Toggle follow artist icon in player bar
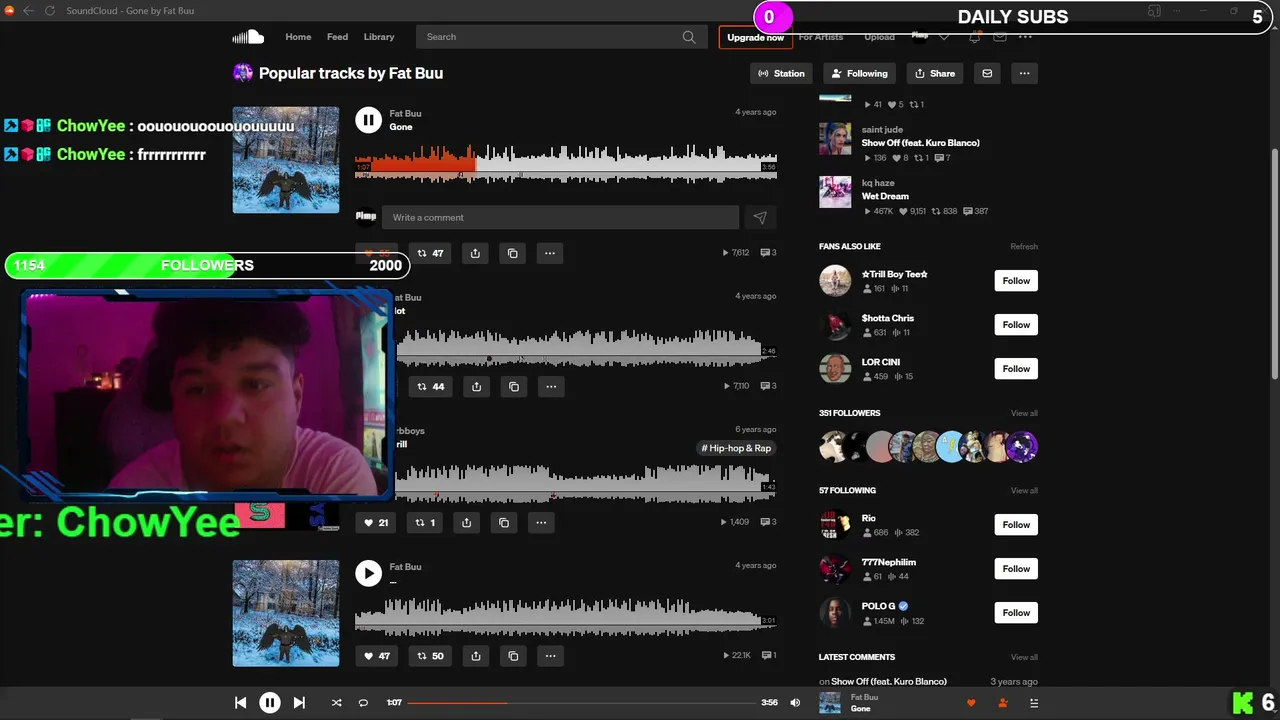 click(1003, 703)
